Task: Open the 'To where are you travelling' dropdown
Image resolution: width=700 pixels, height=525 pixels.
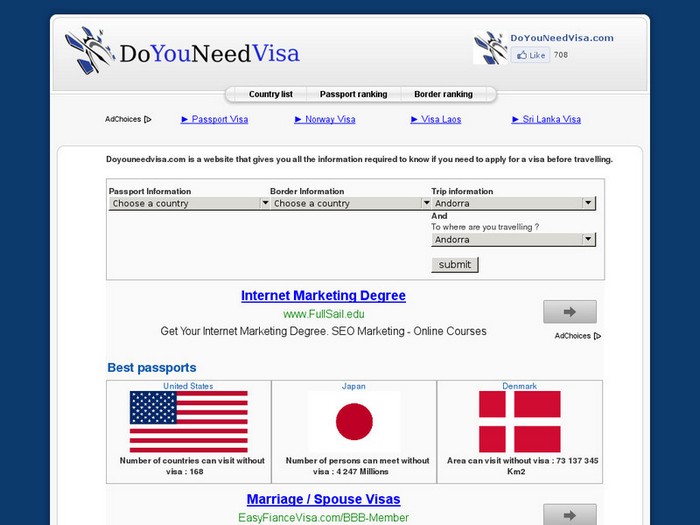Action: coord(513,240)
